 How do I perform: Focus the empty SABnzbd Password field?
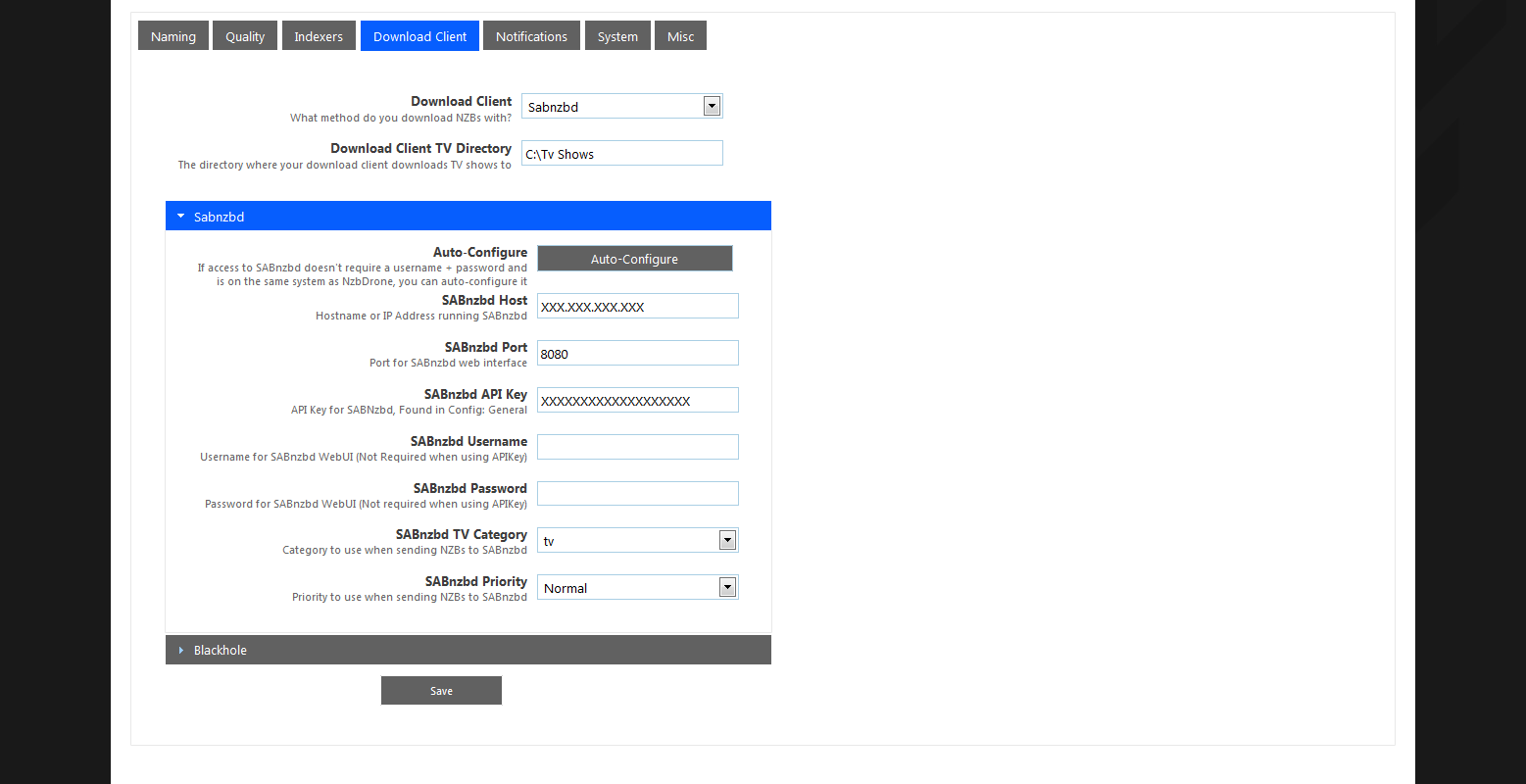[638, 494]
